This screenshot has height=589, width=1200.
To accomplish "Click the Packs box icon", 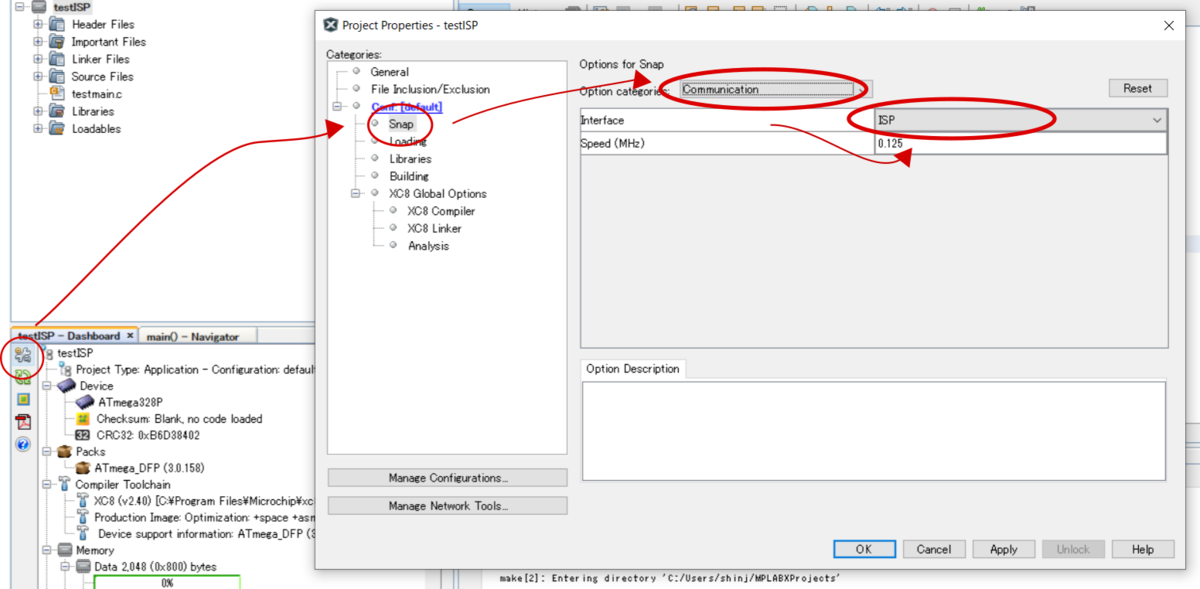I will [x=66, y=452].
